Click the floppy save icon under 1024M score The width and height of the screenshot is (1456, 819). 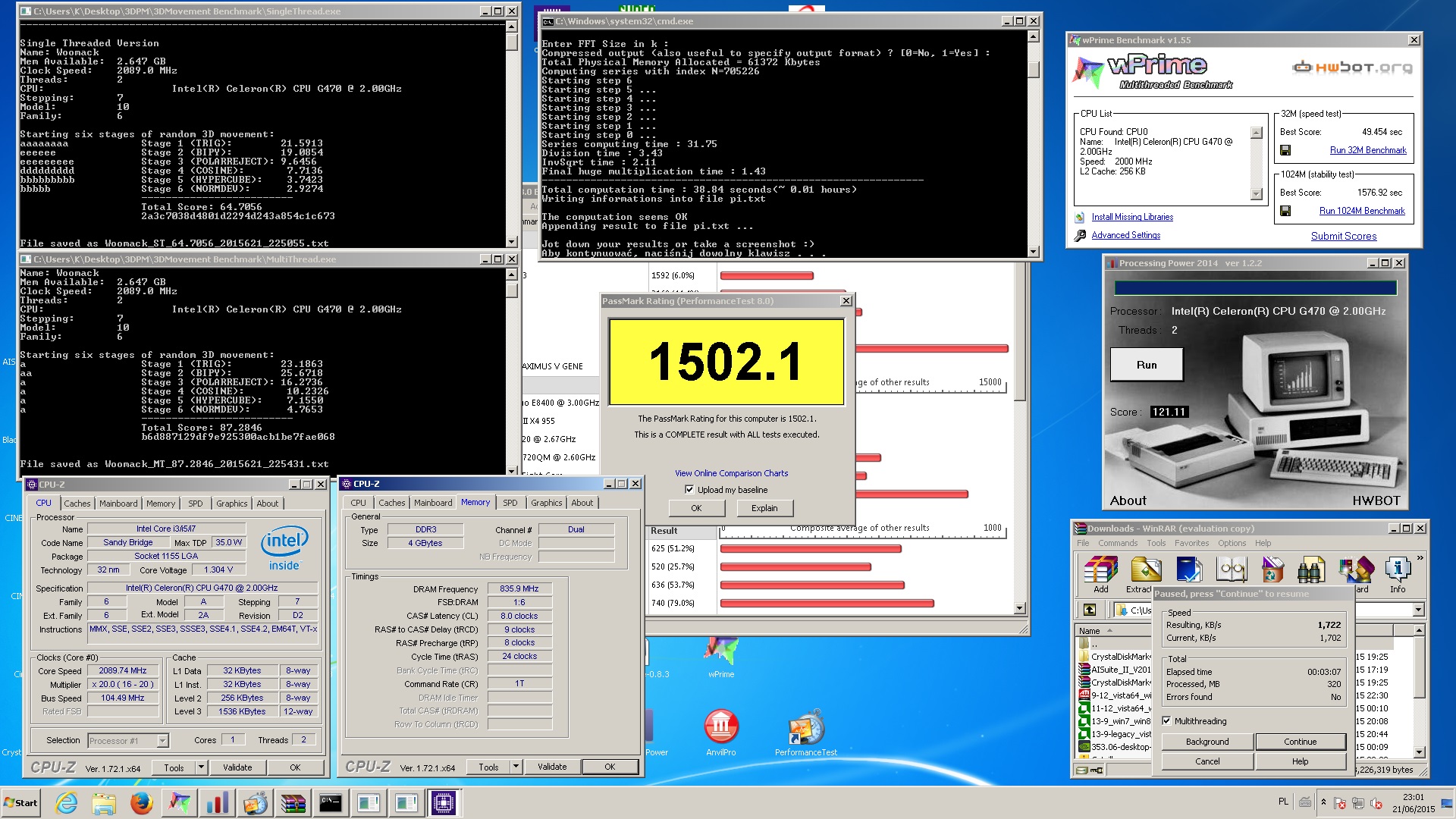pos(1285,211)
